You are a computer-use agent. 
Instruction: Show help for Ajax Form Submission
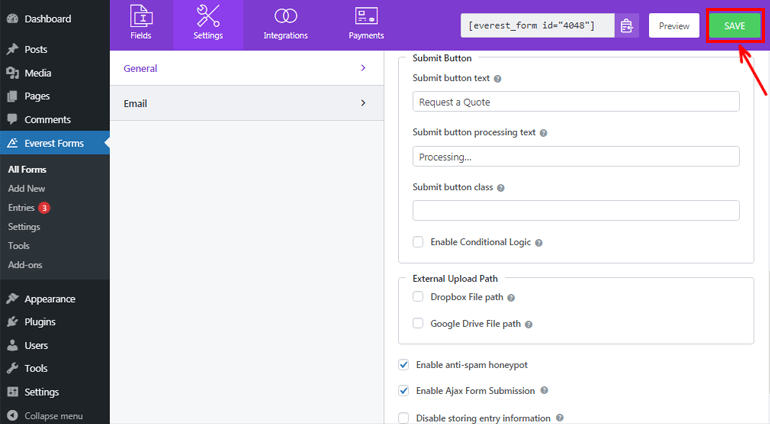point(544,391)
